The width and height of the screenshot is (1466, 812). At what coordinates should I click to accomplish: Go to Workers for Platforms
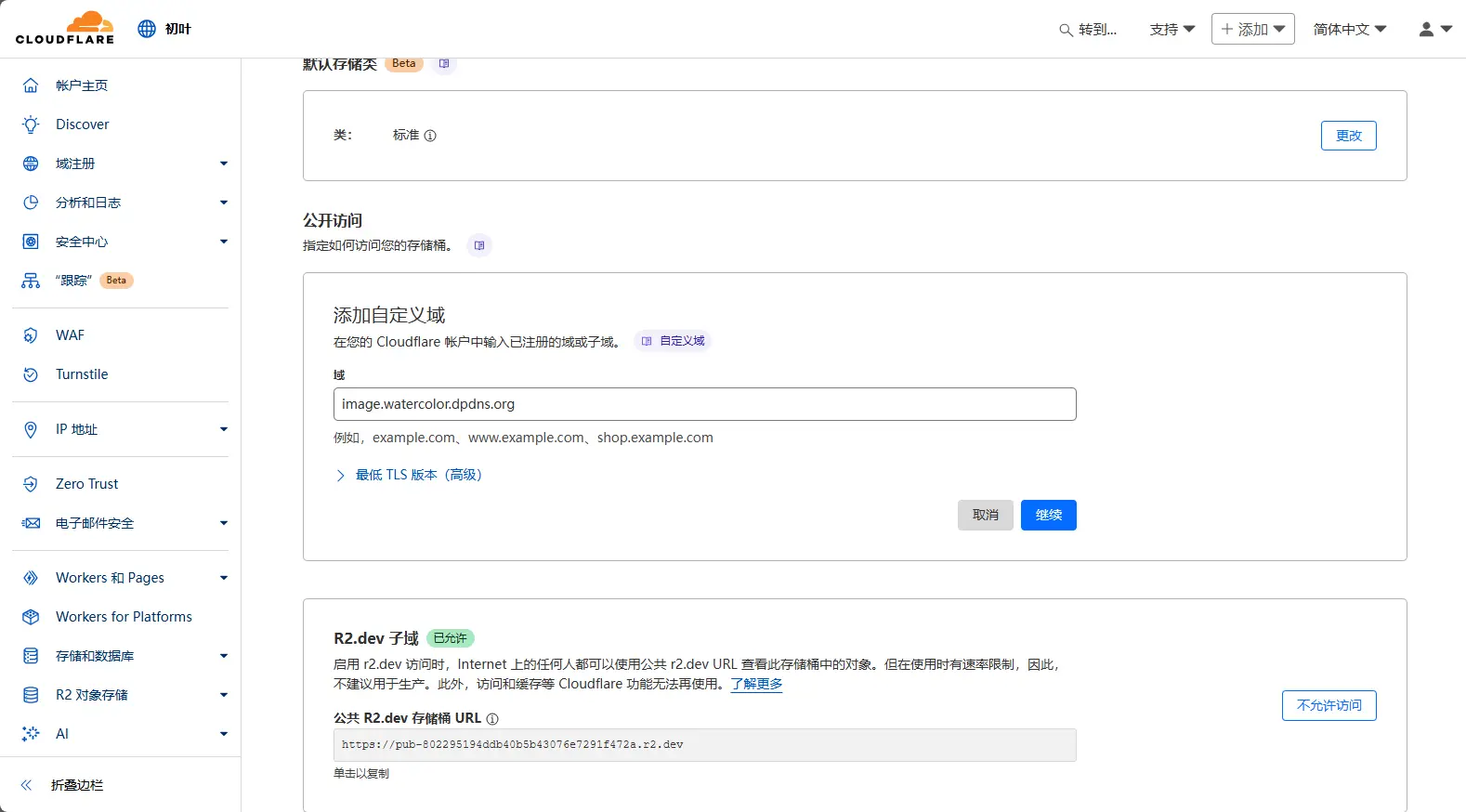(x=124, y=617)
